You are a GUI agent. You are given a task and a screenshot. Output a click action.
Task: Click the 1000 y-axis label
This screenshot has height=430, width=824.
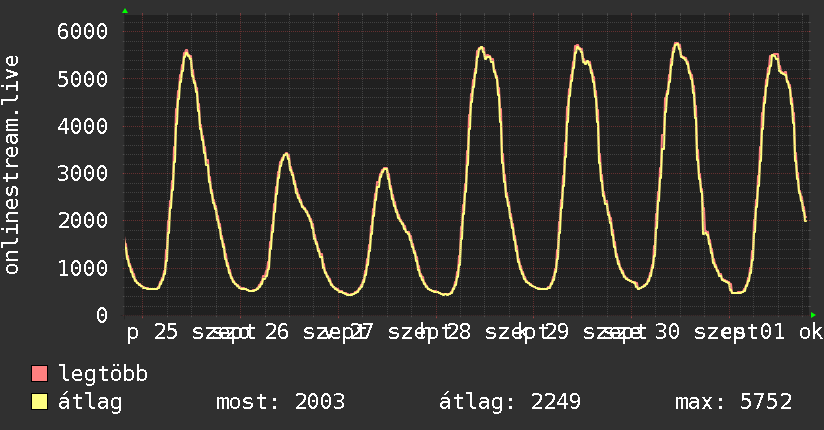[83, 268]
